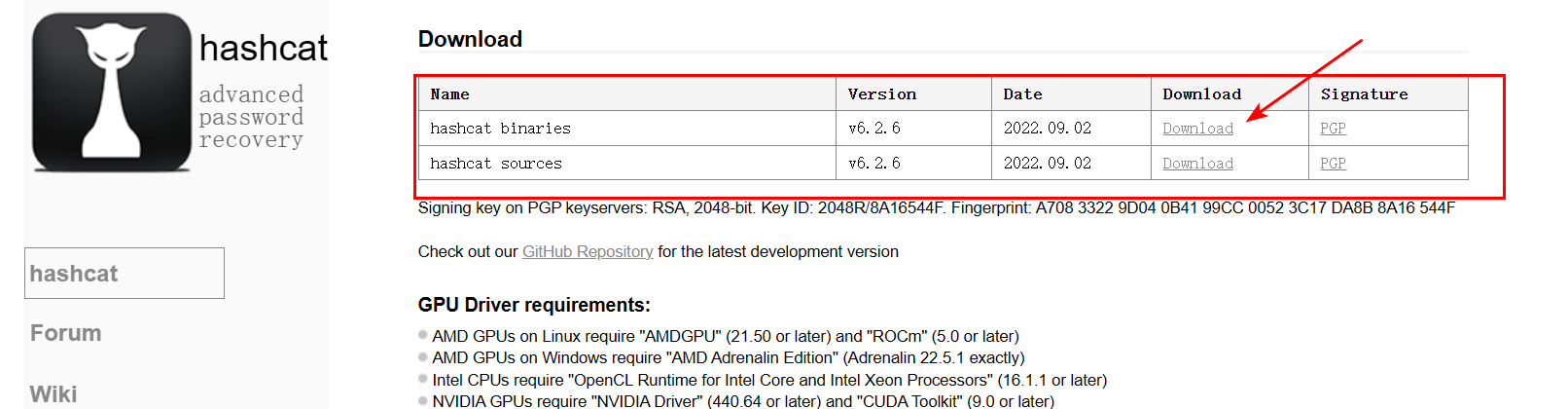This screenshot has width=1568, height=409.
Task: Download the hashcat binaries v6.2.6
Action: (1197, 129)
